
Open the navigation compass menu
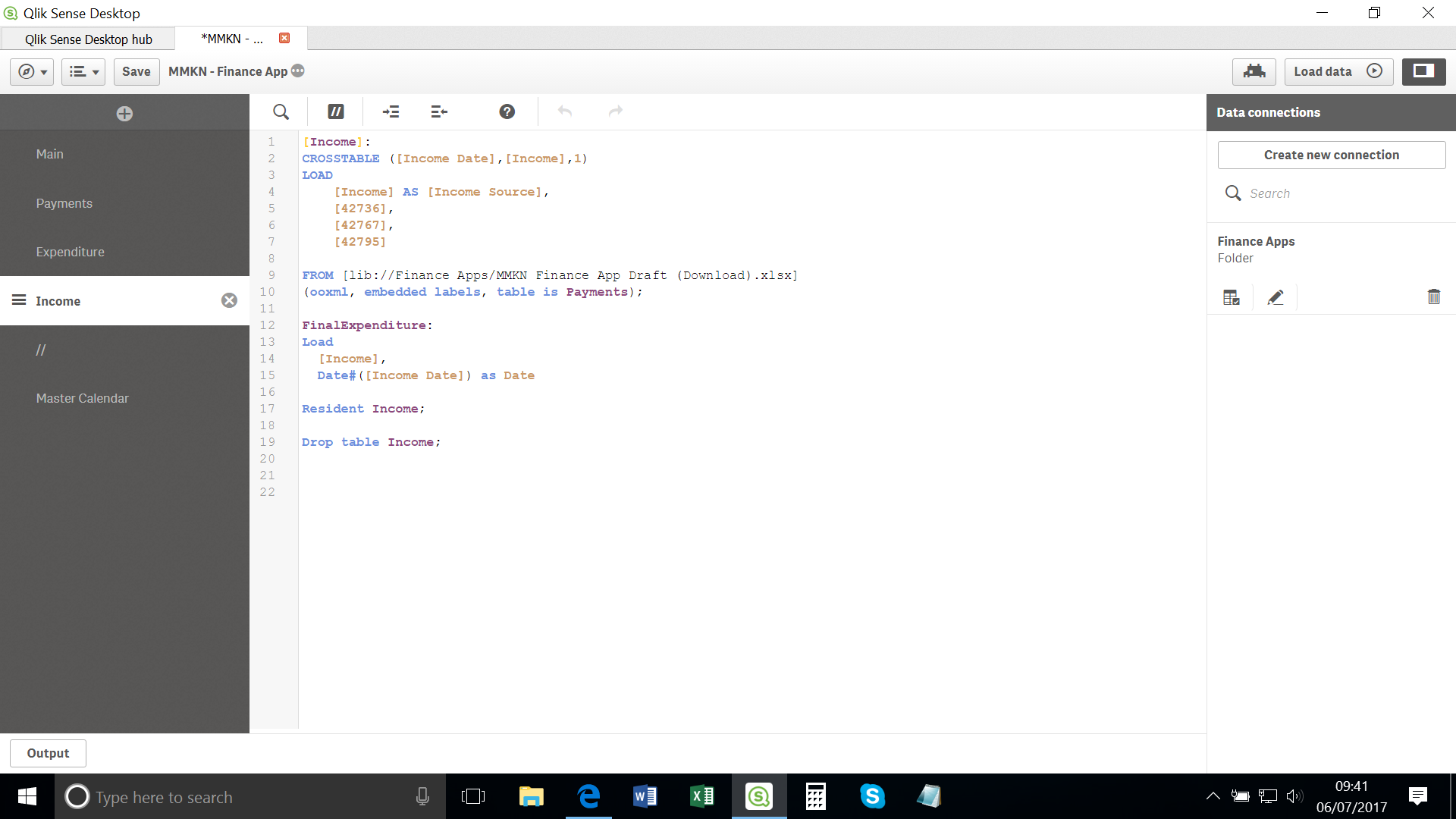tap(32, 71)
